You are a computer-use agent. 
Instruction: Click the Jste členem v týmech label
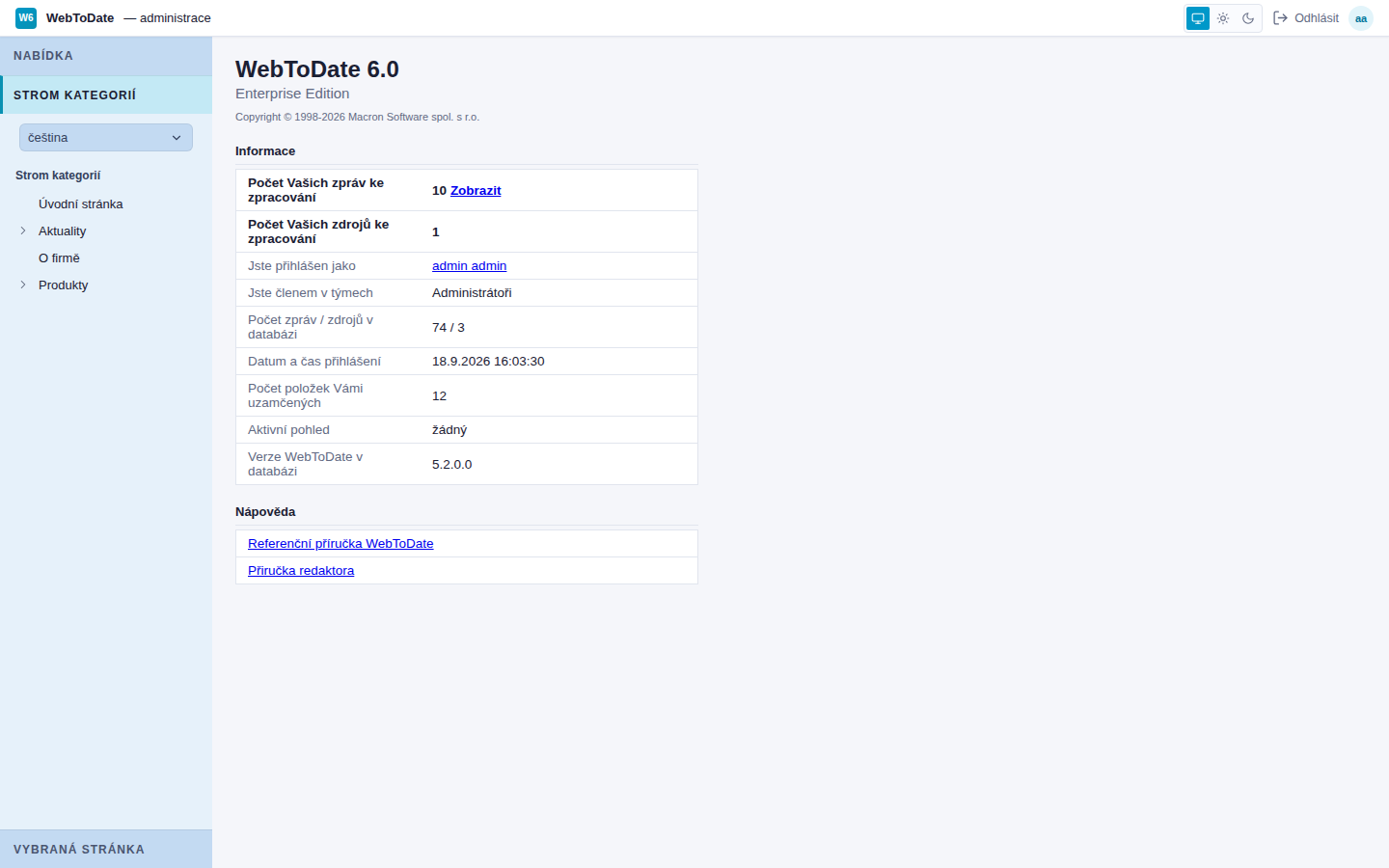tap(311, 293)
